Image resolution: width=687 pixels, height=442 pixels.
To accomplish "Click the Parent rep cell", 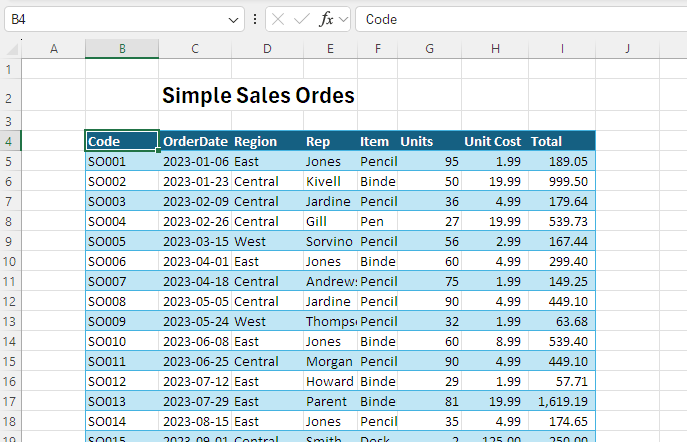I will (x=330, y=401).
